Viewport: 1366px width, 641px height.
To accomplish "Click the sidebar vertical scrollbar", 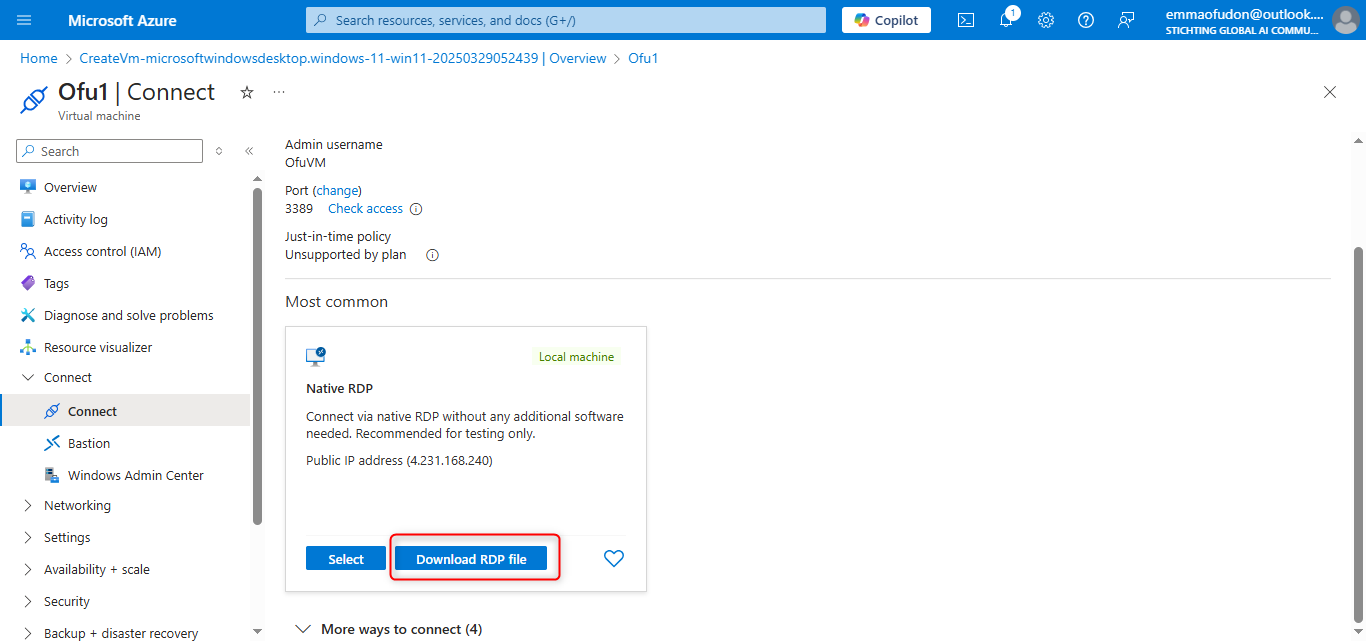I will [x=257, y=356].
